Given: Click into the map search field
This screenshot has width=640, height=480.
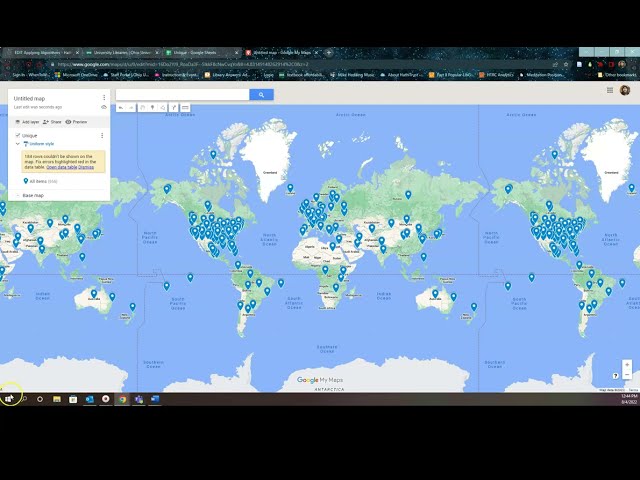Looking at the screenshot, I should 182,95.
